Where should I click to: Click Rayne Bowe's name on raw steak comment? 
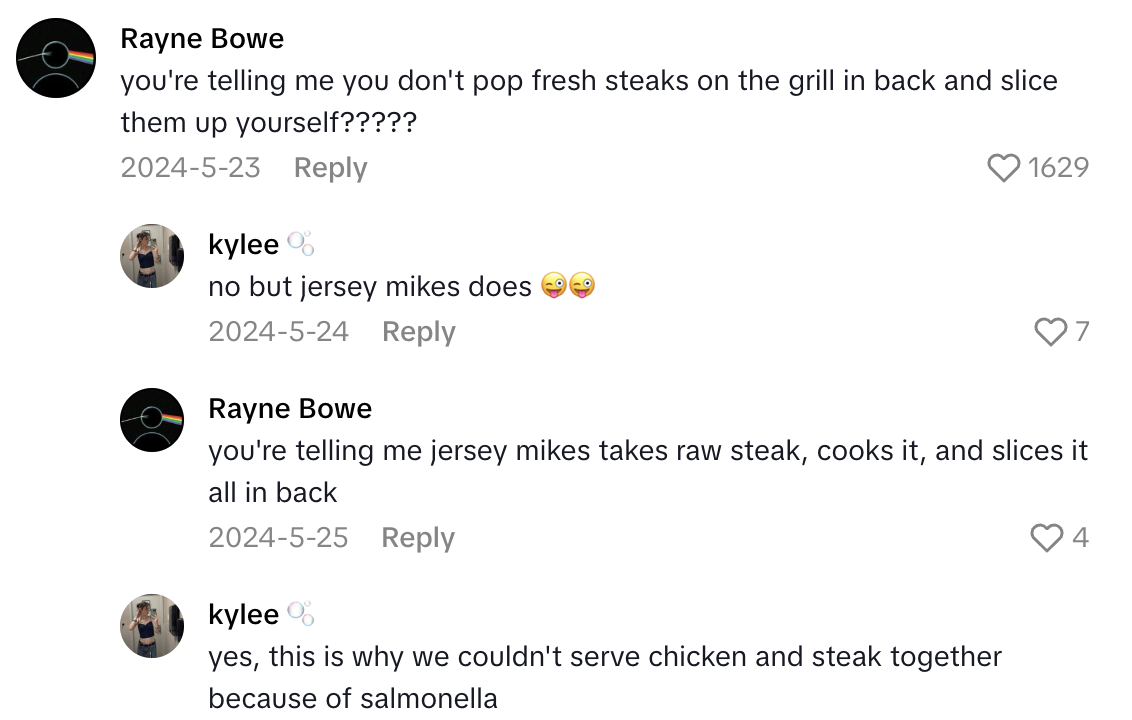pos(290,408)
